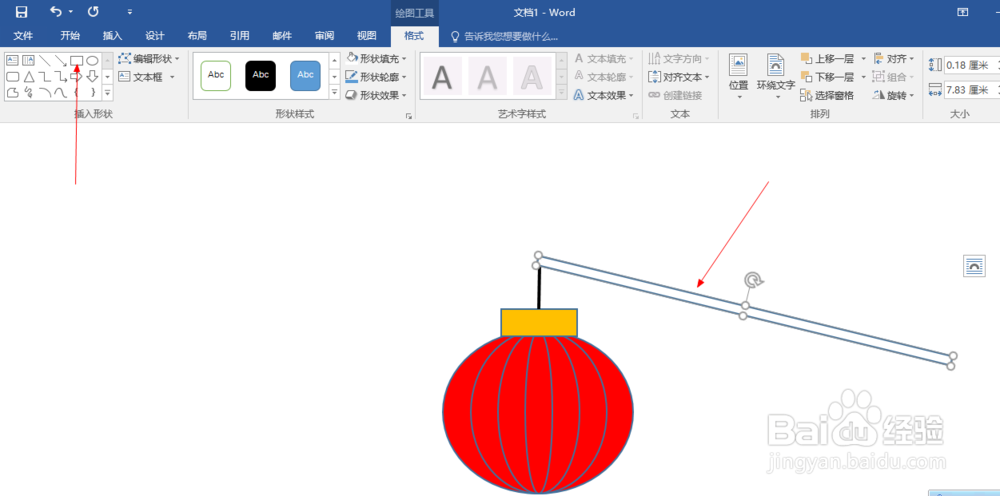
Task: Select the down block arrow shape
Action: (92, 77)
